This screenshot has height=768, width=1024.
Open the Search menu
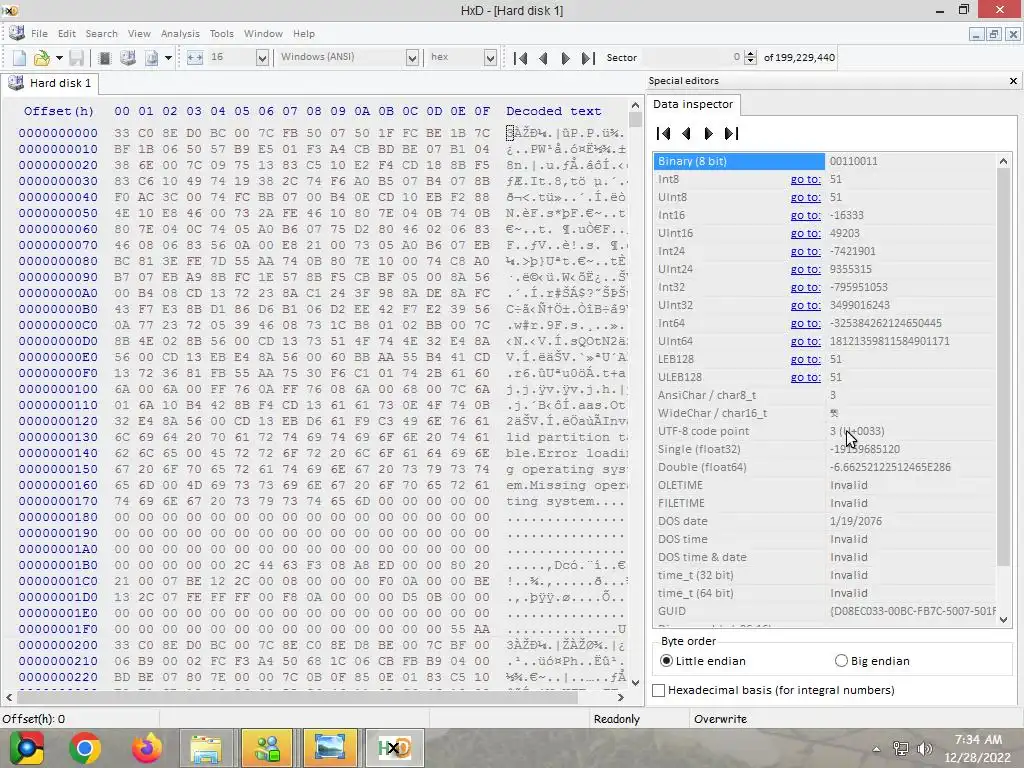(x=101, y=33)
